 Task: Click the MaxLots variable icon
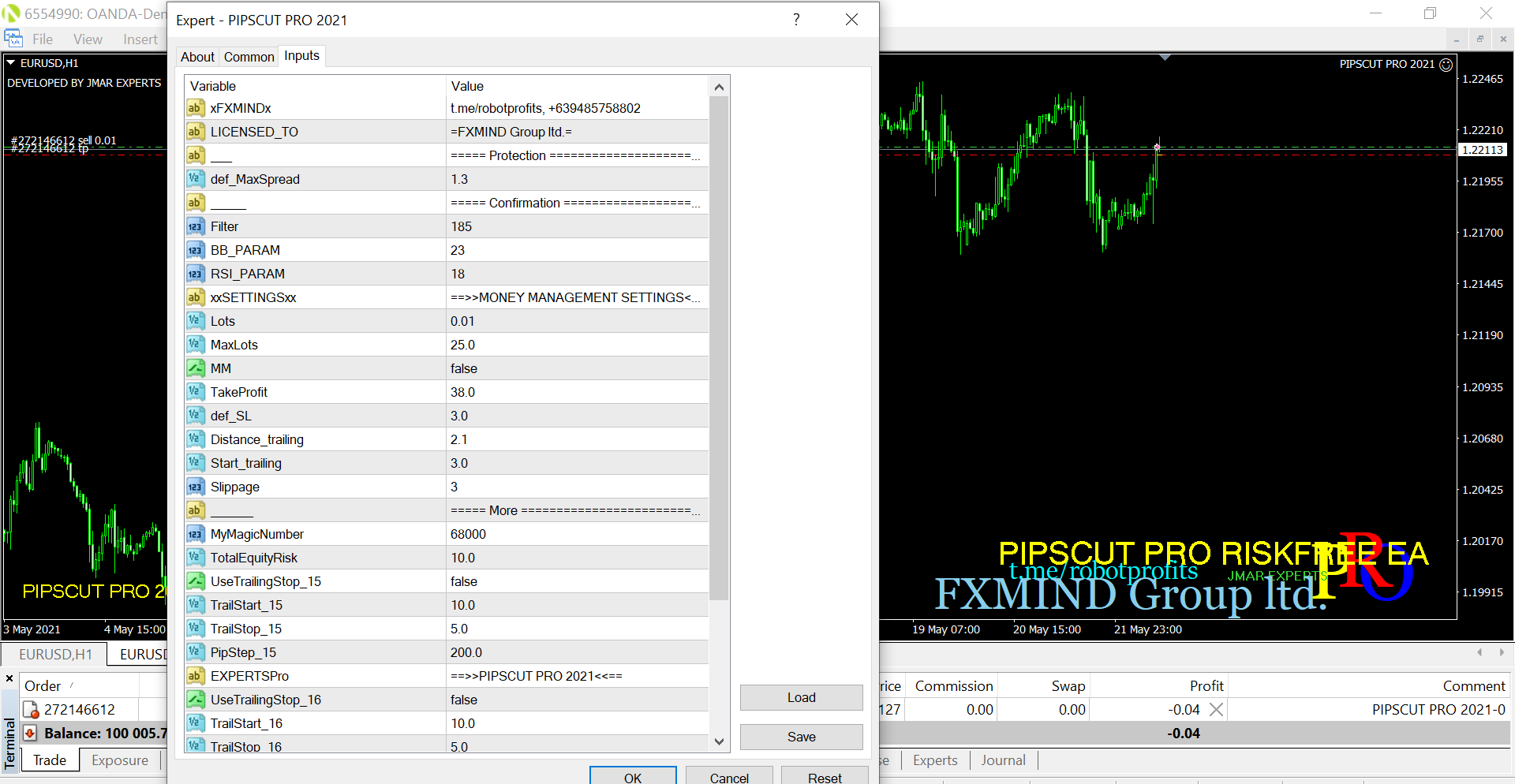[195, 345]
